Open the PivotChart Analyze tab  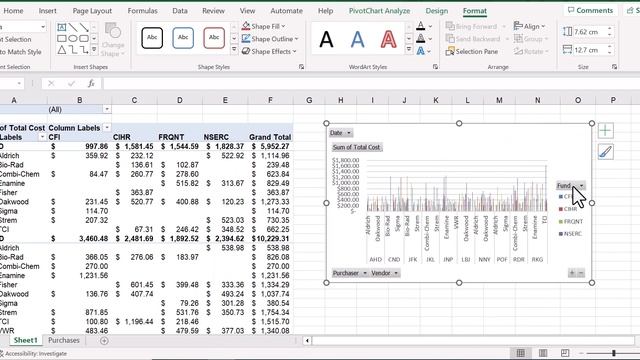point(379,11)
